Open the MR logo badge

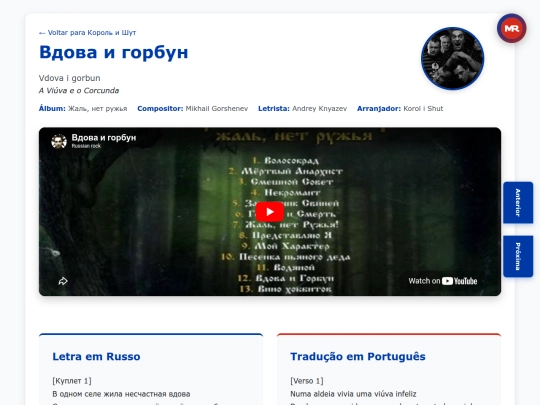coord(511,28)
